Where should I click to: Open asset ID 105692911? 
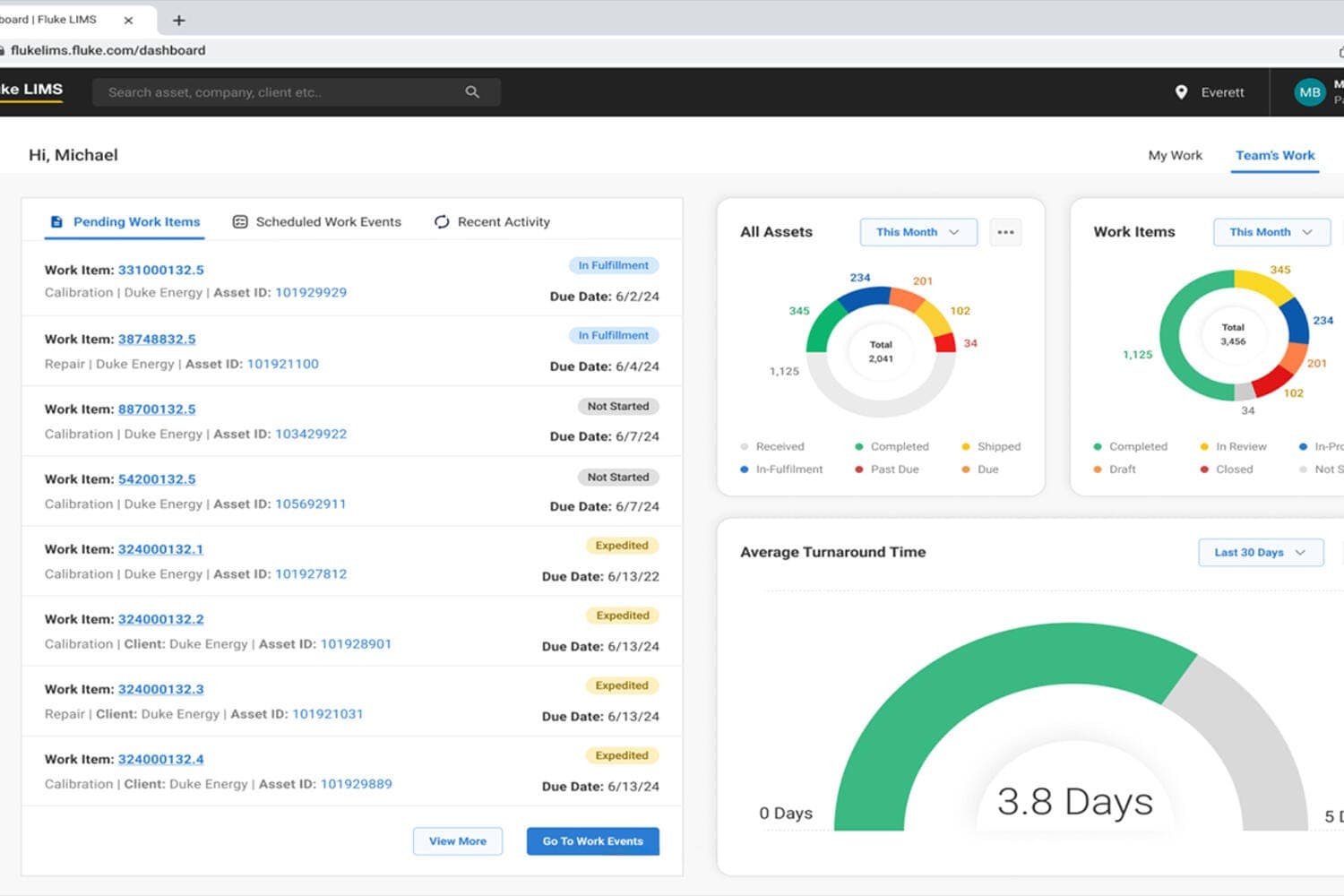pyautogui.click(x=311, y=504)
